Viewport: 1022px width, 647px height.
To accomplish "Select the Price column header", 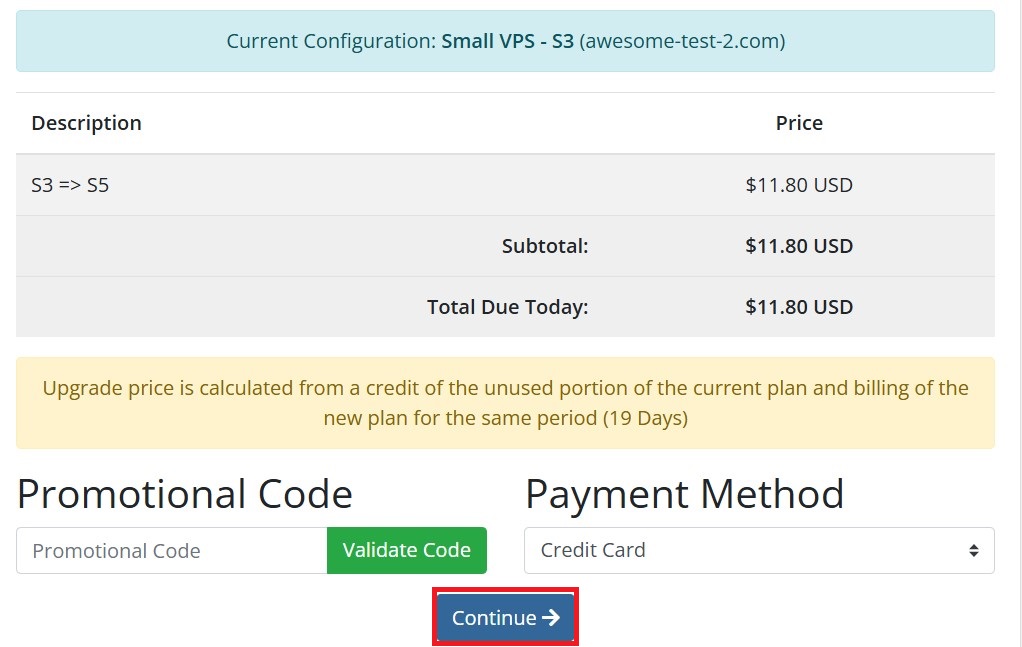I will coord(799,123).
